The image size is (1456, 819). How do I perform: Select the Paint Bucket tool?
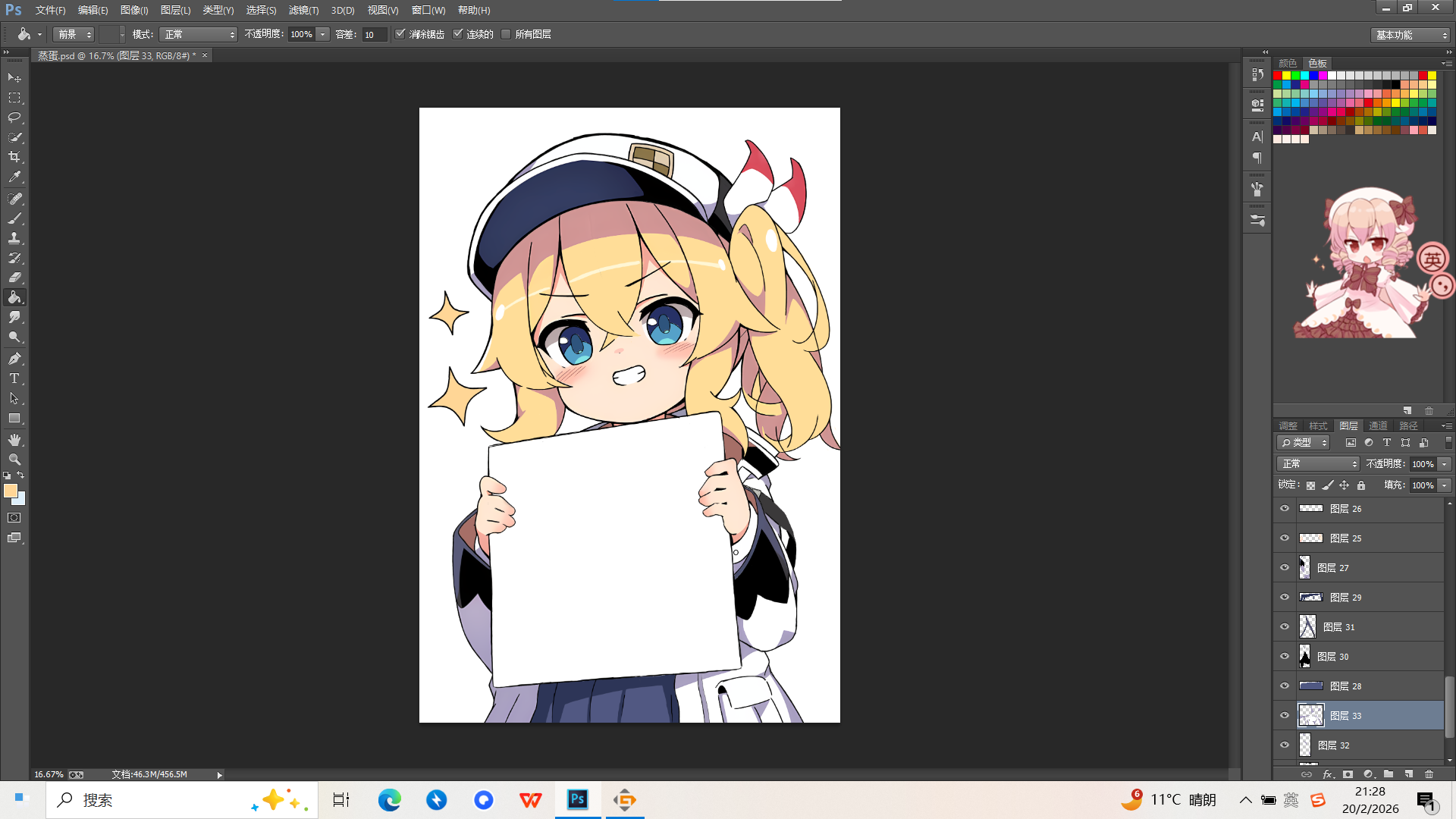14,297
